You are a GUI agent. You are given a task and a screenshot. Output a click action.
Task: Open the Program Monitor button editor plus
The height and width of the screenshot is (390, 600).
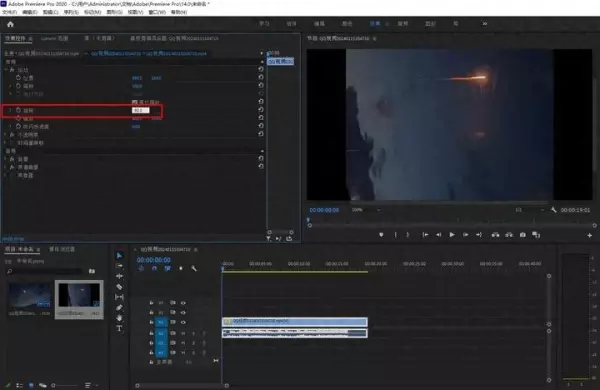[590, 235]
